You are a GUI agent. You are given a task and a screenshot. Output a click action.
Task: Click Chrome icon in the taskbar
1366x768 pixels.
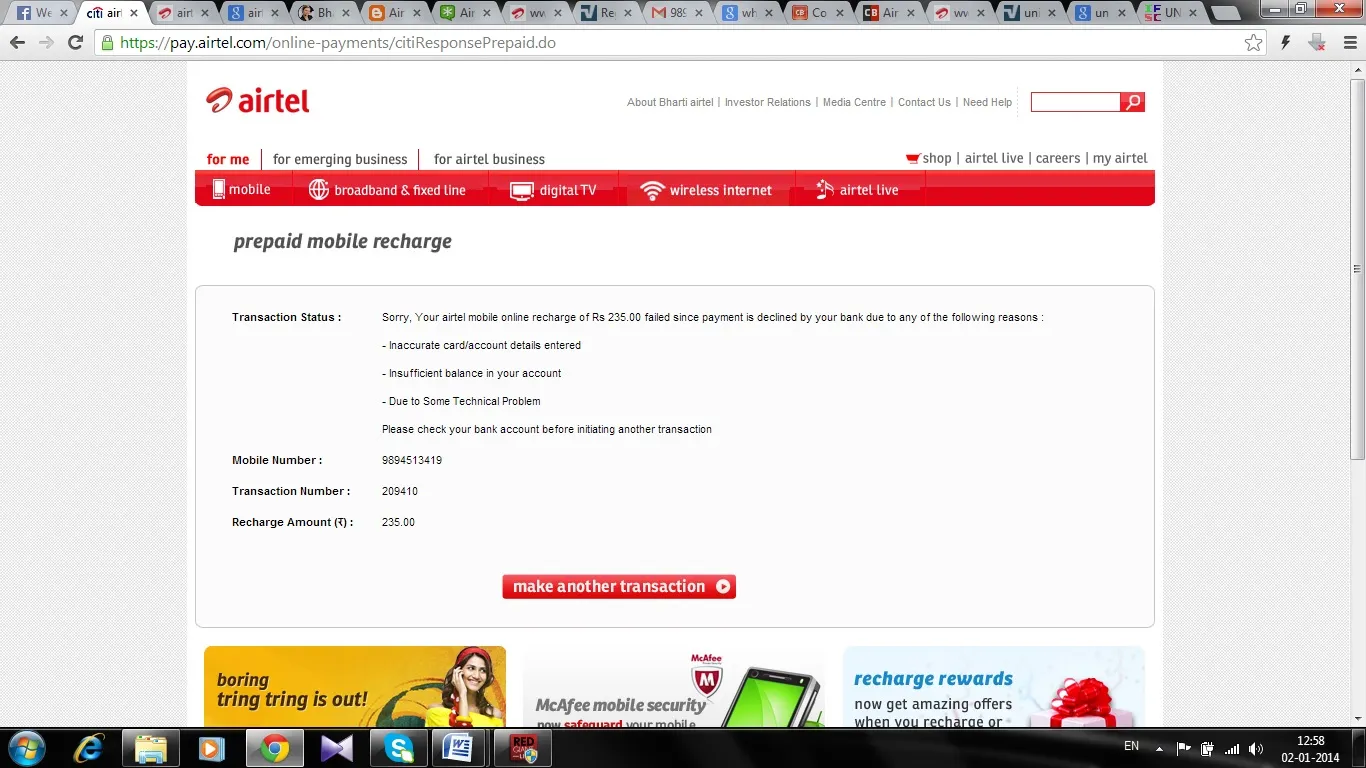274,748
